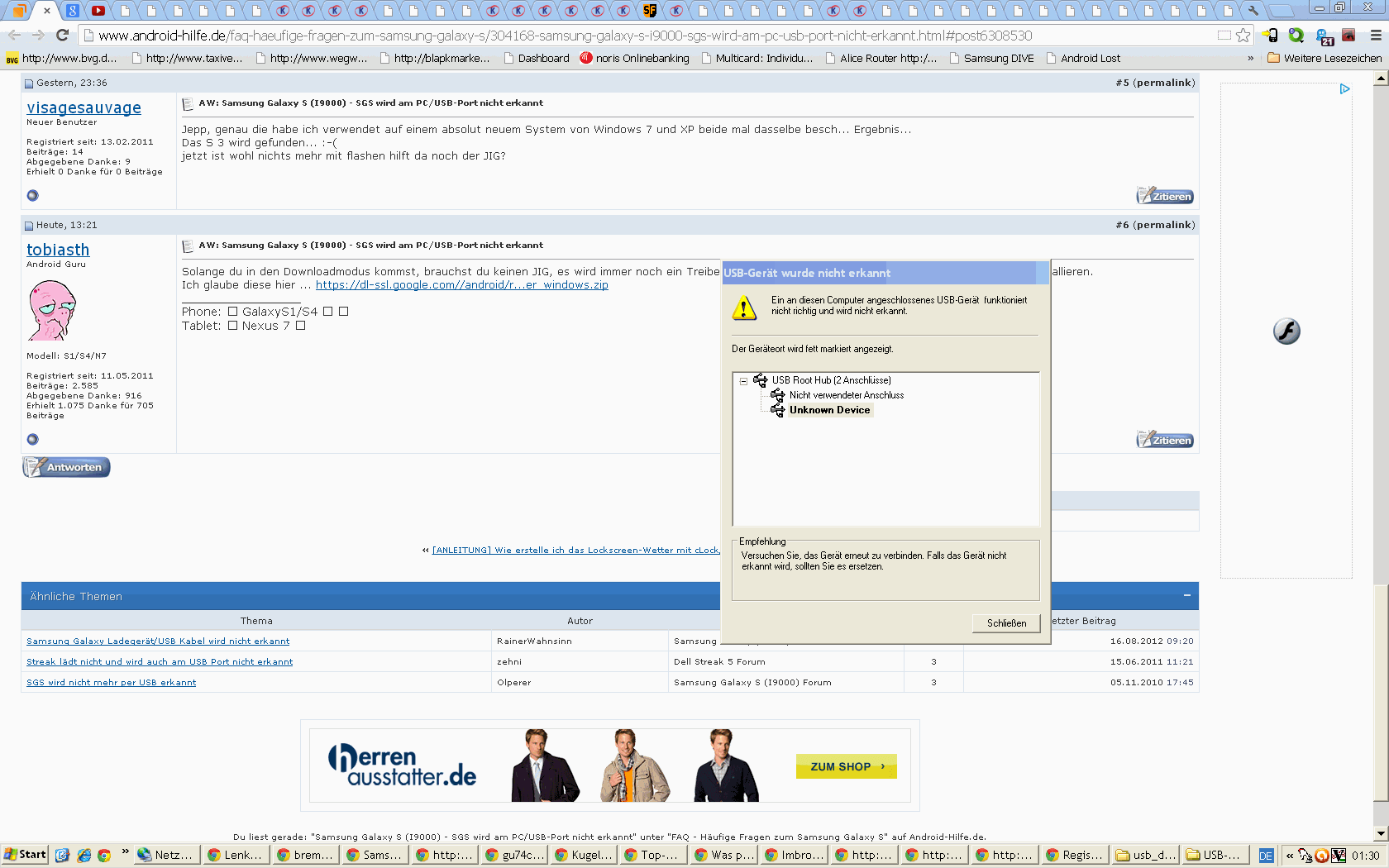The image size is (1389, 868).
Task: Click the phone send-to-mobile extension icon
Action: (1271, 36)
